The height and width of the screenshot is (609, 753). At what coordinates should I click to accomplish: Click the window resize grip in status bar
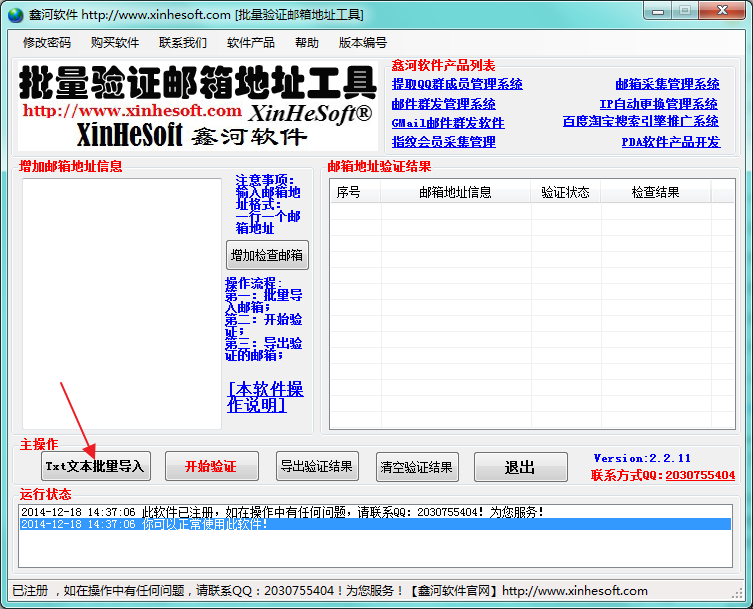(737, 594)
